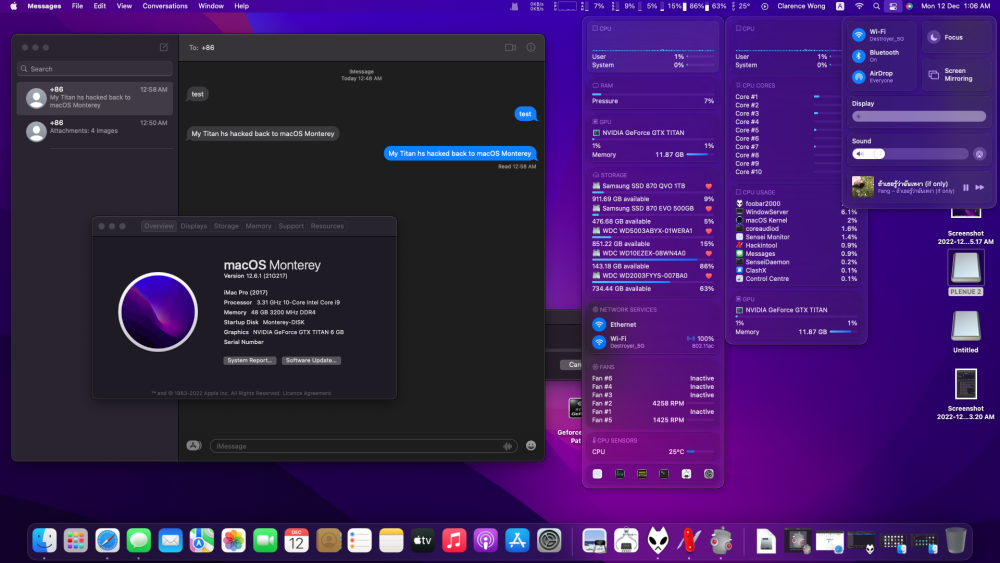Switch to Displays tab in About This Mac
1000x563 pixels.
[x=194, y=226]
